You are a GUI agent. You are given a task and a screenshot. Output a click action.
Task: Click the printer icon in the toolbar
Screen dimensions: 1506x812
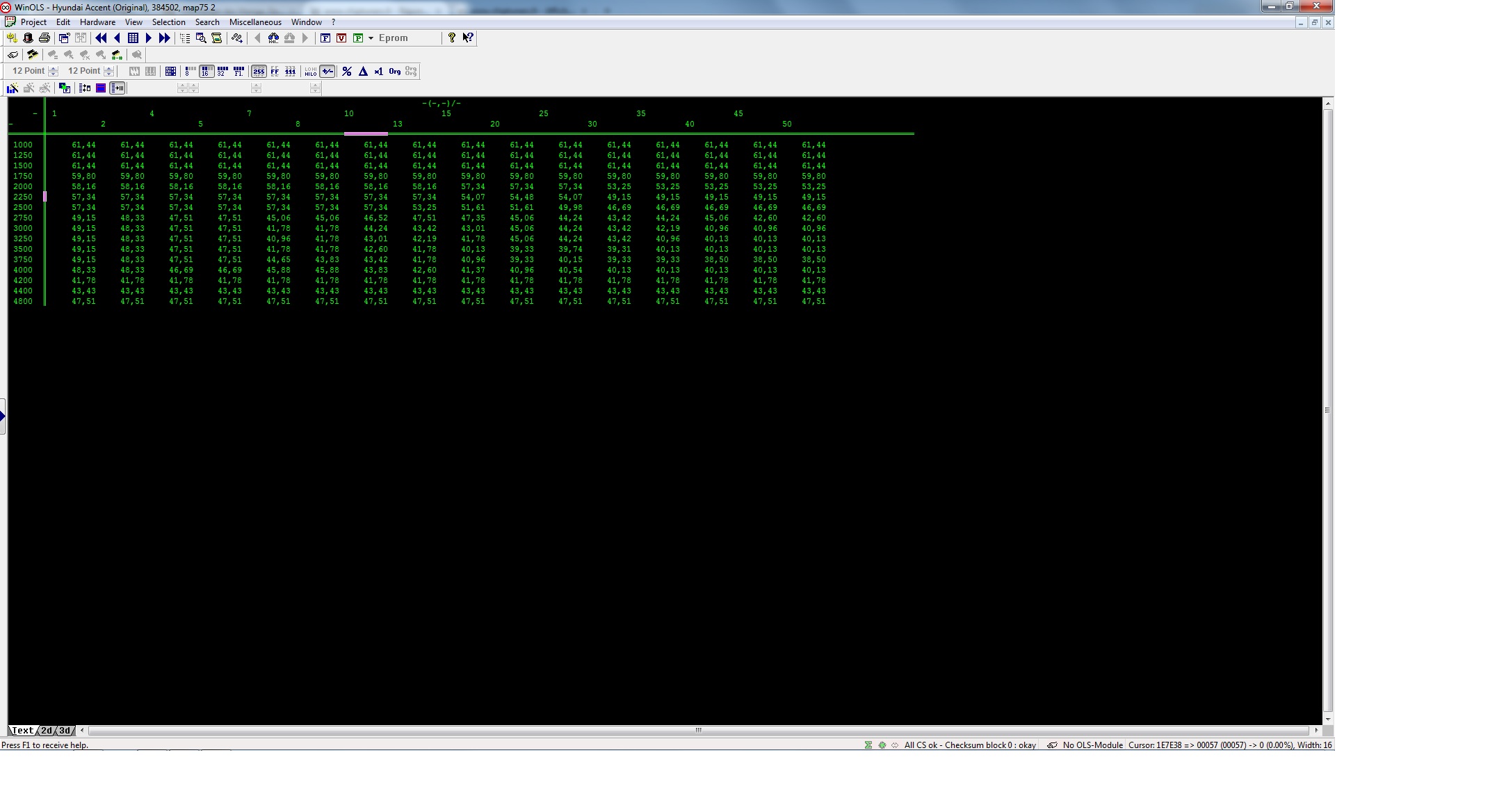(x=44, y=38)
